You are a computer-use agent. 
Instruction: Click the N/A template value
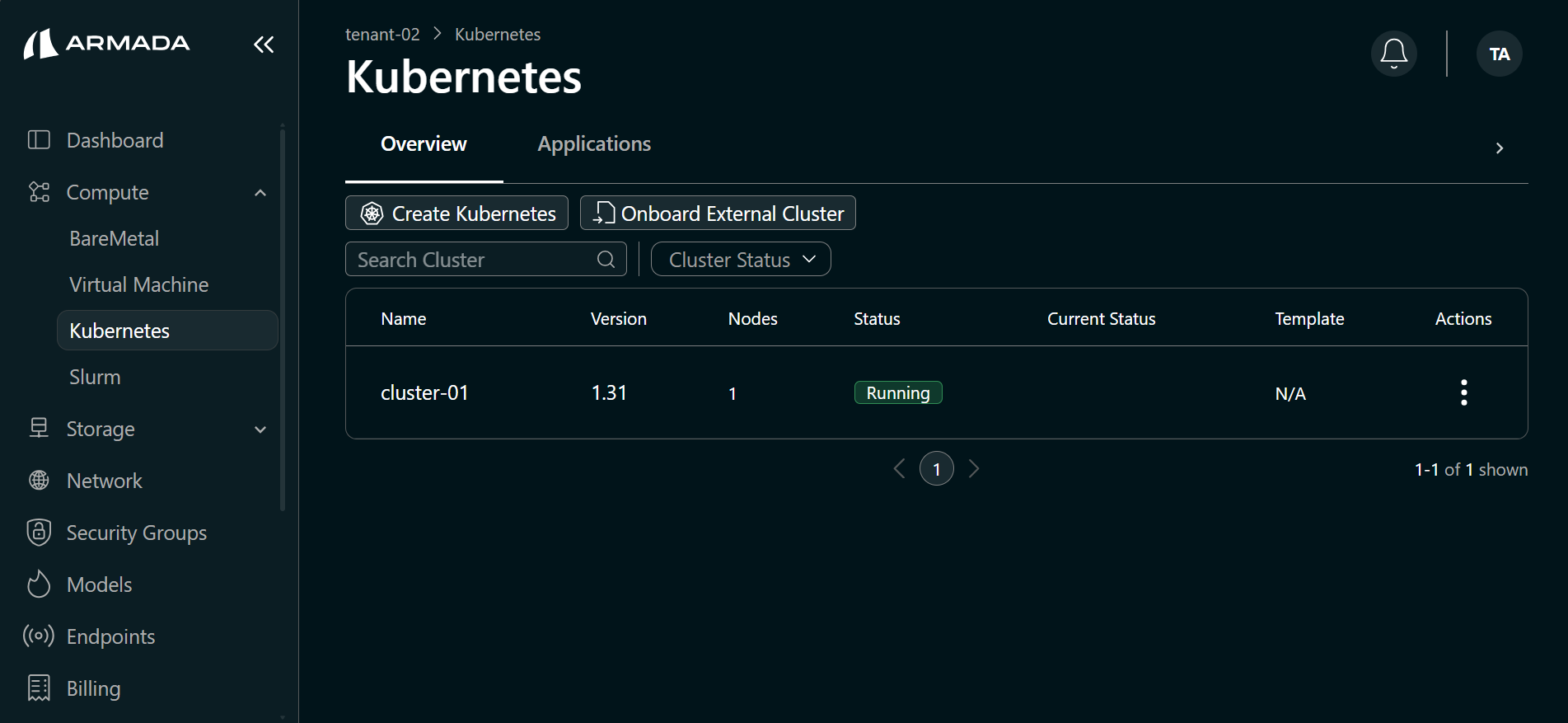point(1290,394)
